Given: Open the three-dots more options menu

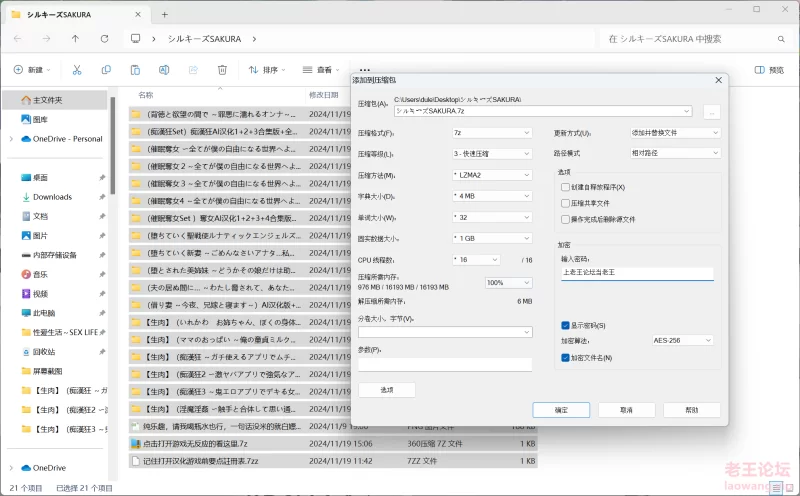Looking at the screenshot, I should pyautogui.click(x=364, y=69).
